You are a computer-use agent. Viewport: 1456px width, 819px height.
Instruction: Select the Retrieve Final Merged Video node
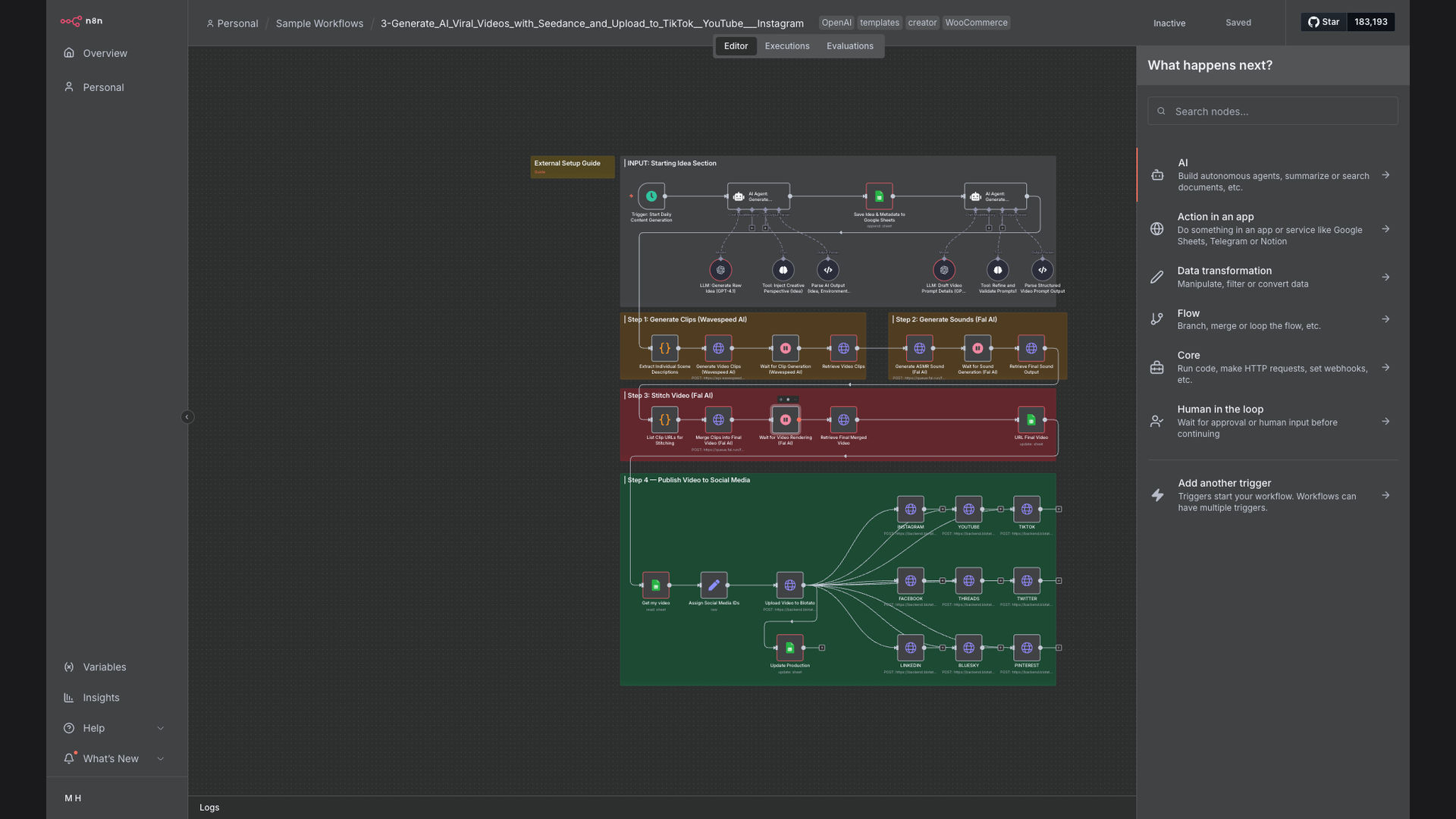pyautogui.click(x=843, y=419)
